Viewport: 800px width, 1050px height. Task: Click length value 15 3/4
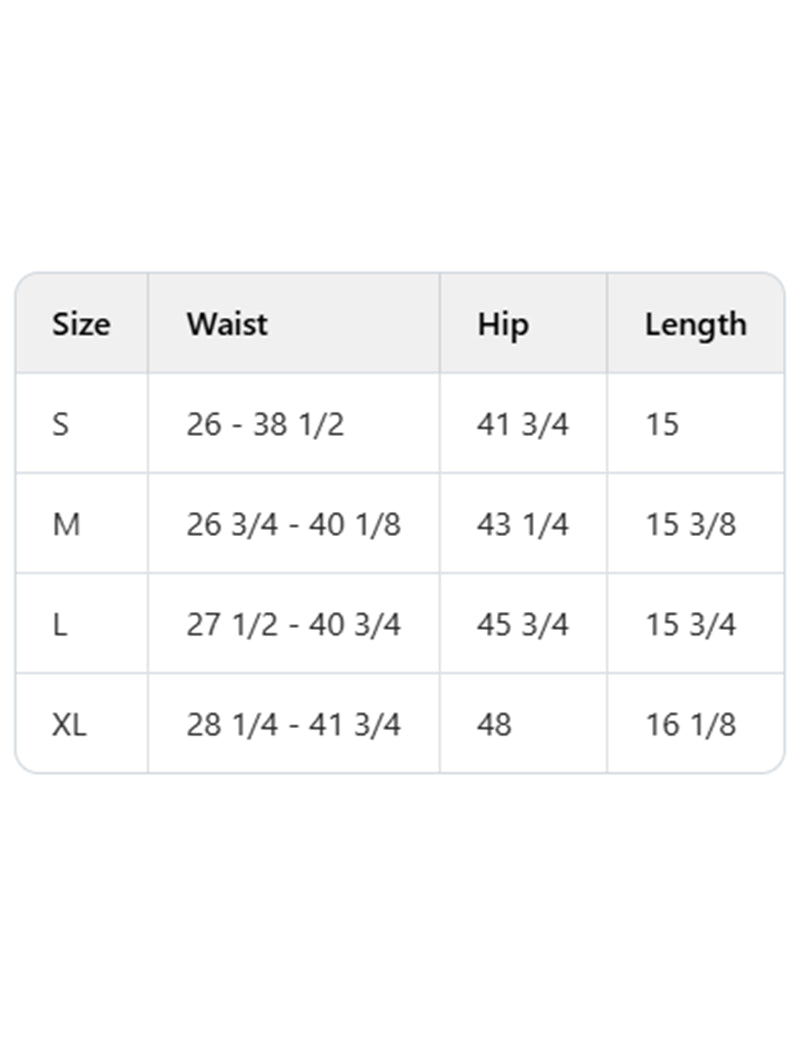point(691,624)
